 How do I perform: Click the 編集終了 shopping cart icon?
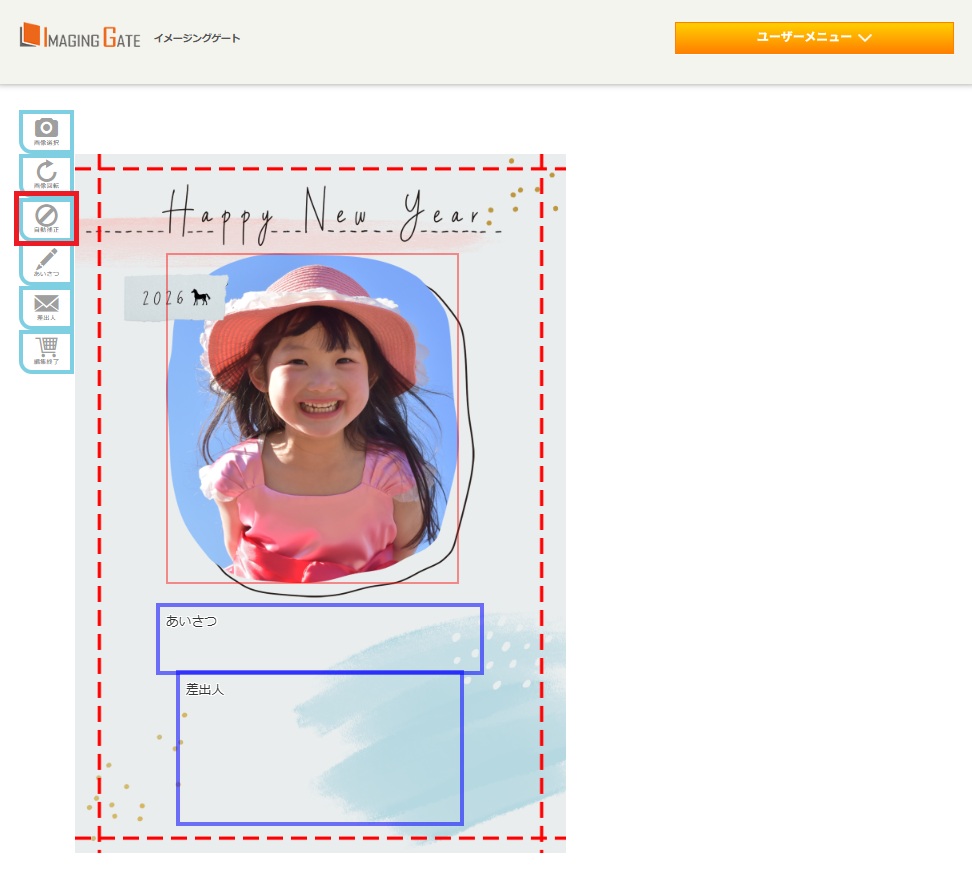click(46, 351)
